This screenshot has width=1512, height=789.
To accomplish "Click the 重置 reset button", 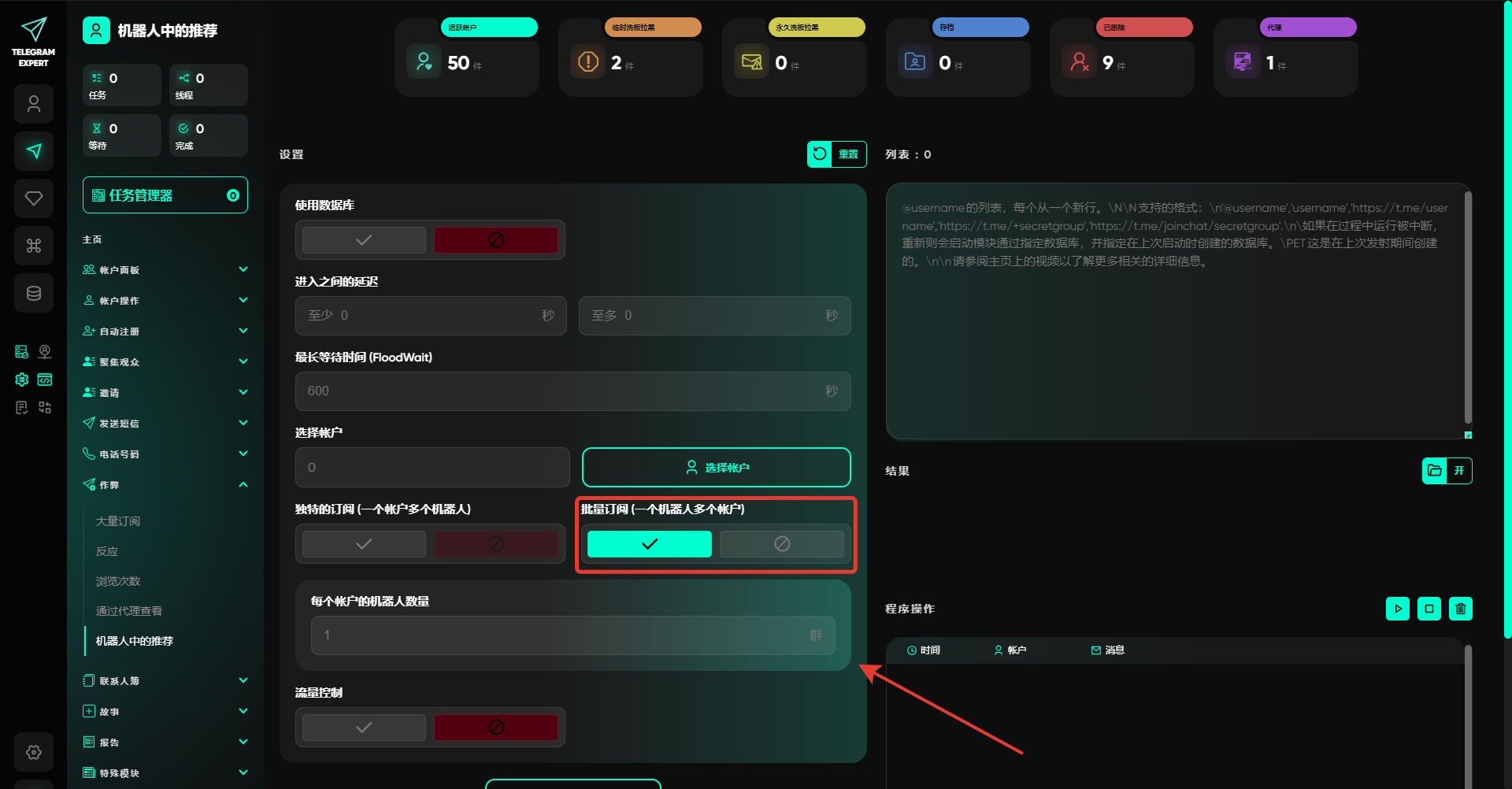I will (x=836, y=154).
